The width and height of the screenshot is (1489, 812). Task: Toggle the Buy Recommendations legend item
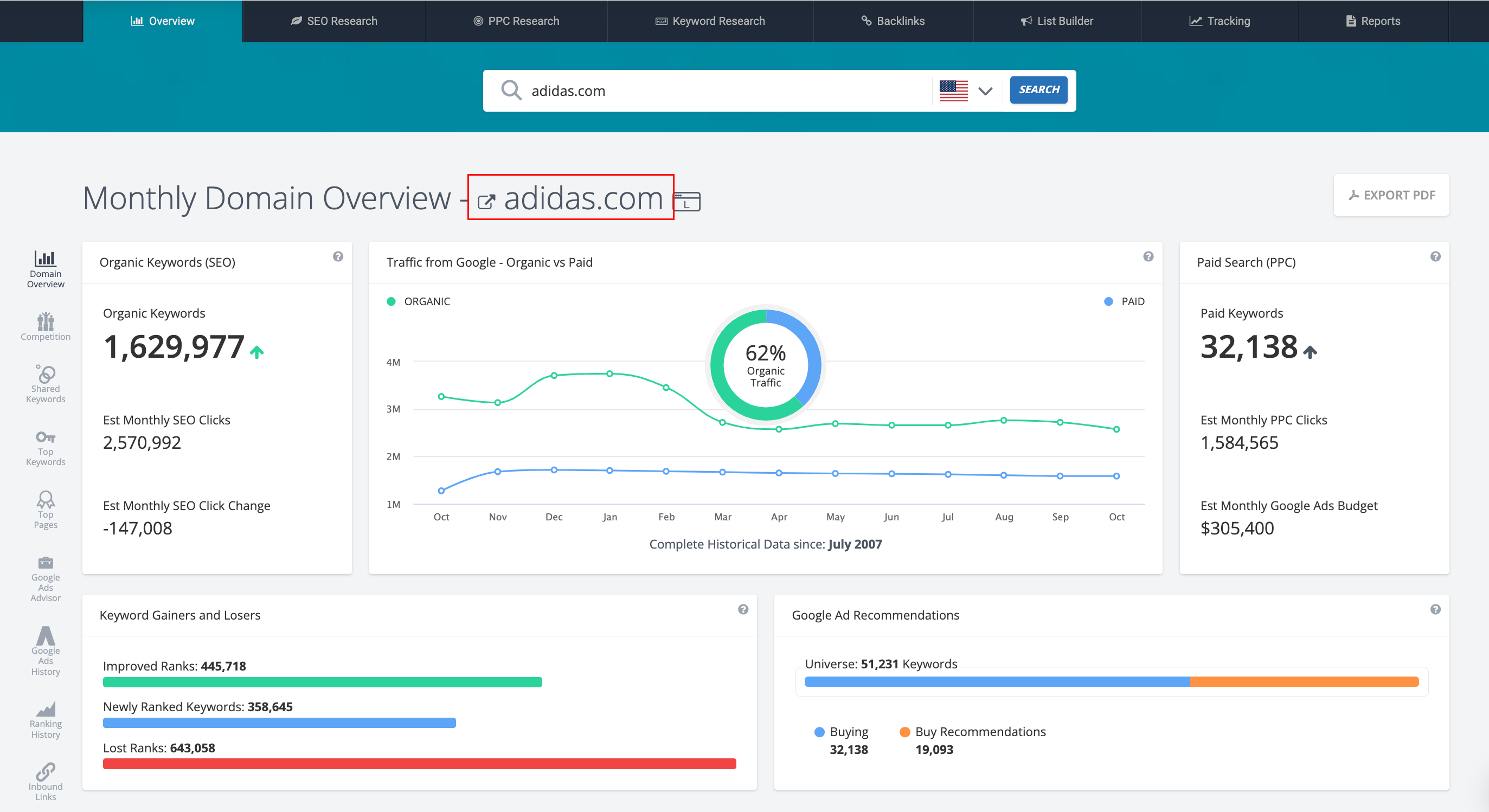pos(973,732)
